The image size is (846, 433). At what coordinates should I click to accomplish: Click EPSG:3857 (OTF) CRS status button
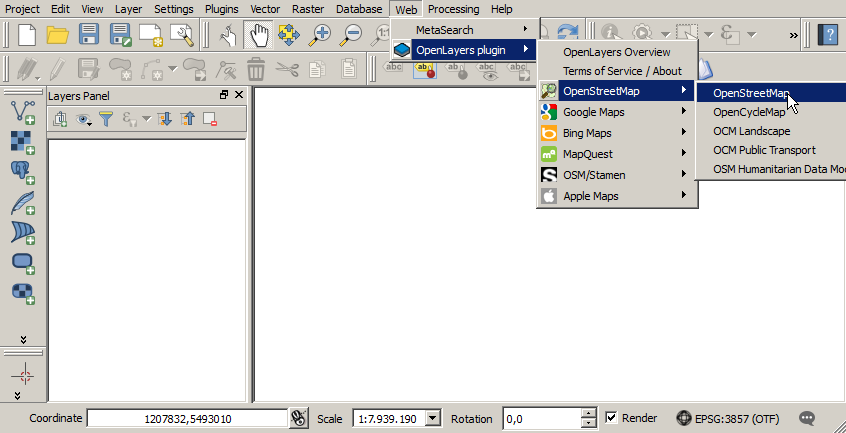pos(728,418)
